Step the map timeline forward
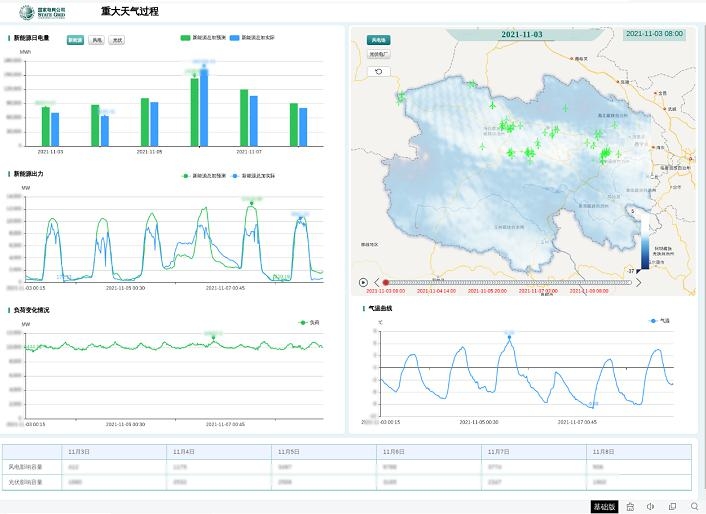 (638, 282)
